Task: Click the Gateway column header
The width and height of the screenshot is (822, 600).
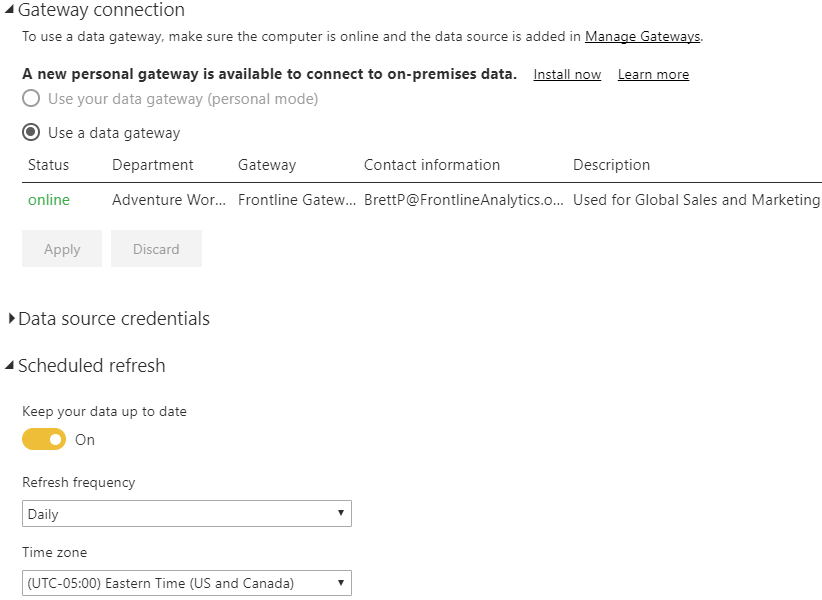Action: (267, 165)
